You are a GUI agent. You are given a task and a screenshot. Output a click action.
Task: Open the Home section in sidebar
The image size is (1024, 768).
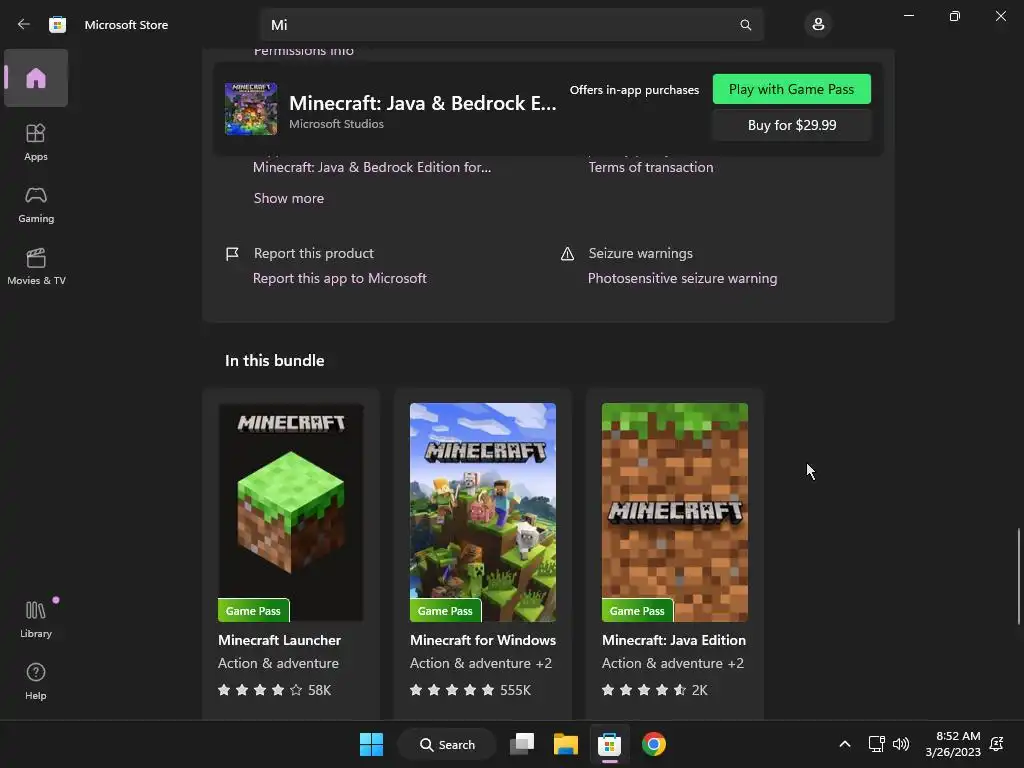click(x=36, y=78)
